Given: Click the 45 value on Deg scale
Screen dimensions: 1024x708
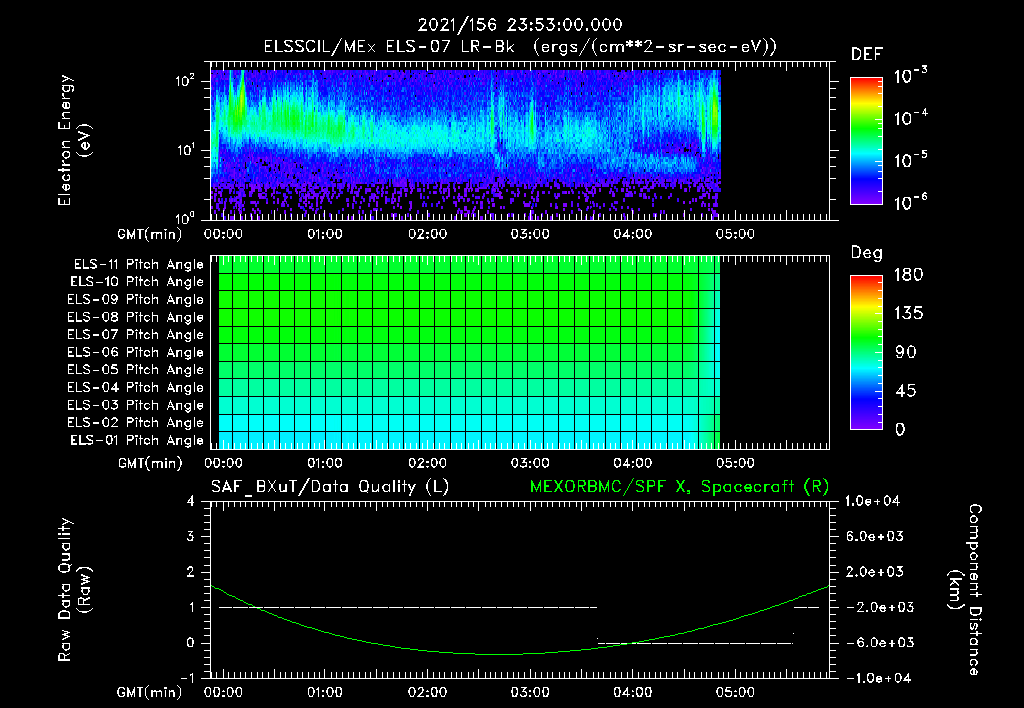Looking at the screenshot, I should point(905,391).
